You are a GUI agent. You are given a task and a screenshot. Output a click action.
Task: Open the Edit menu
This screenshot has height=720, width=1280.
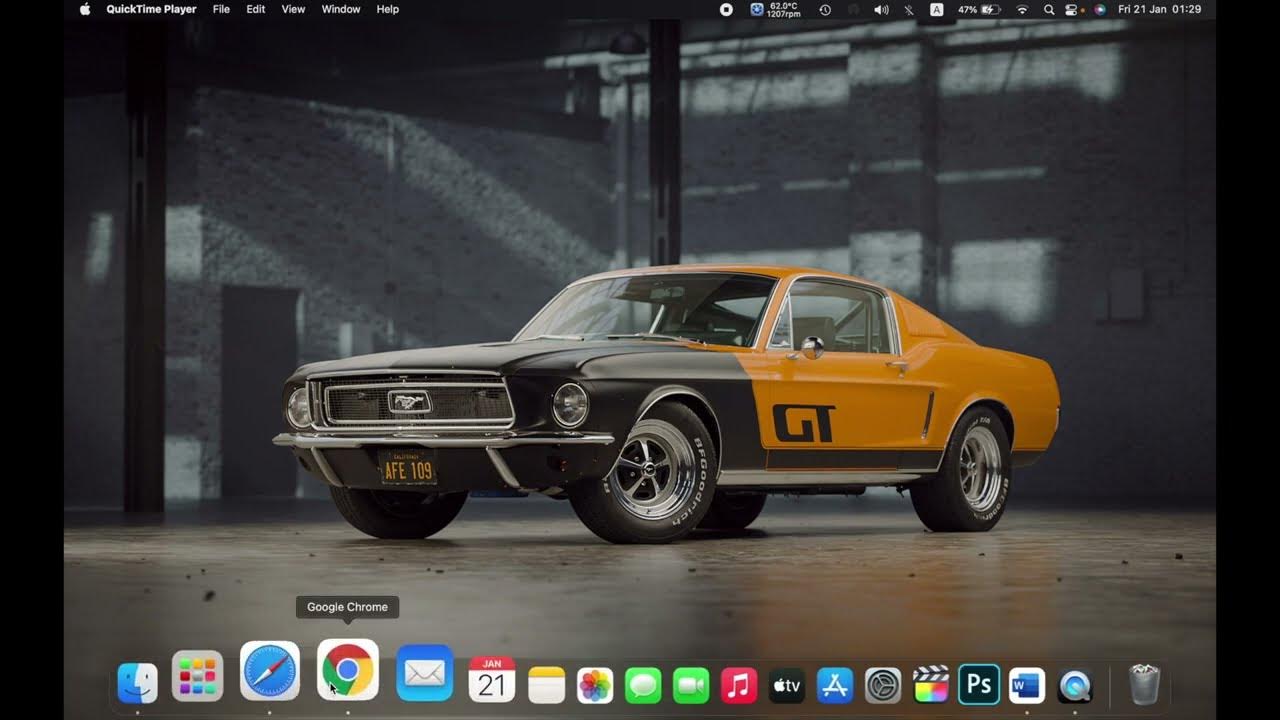256,9
